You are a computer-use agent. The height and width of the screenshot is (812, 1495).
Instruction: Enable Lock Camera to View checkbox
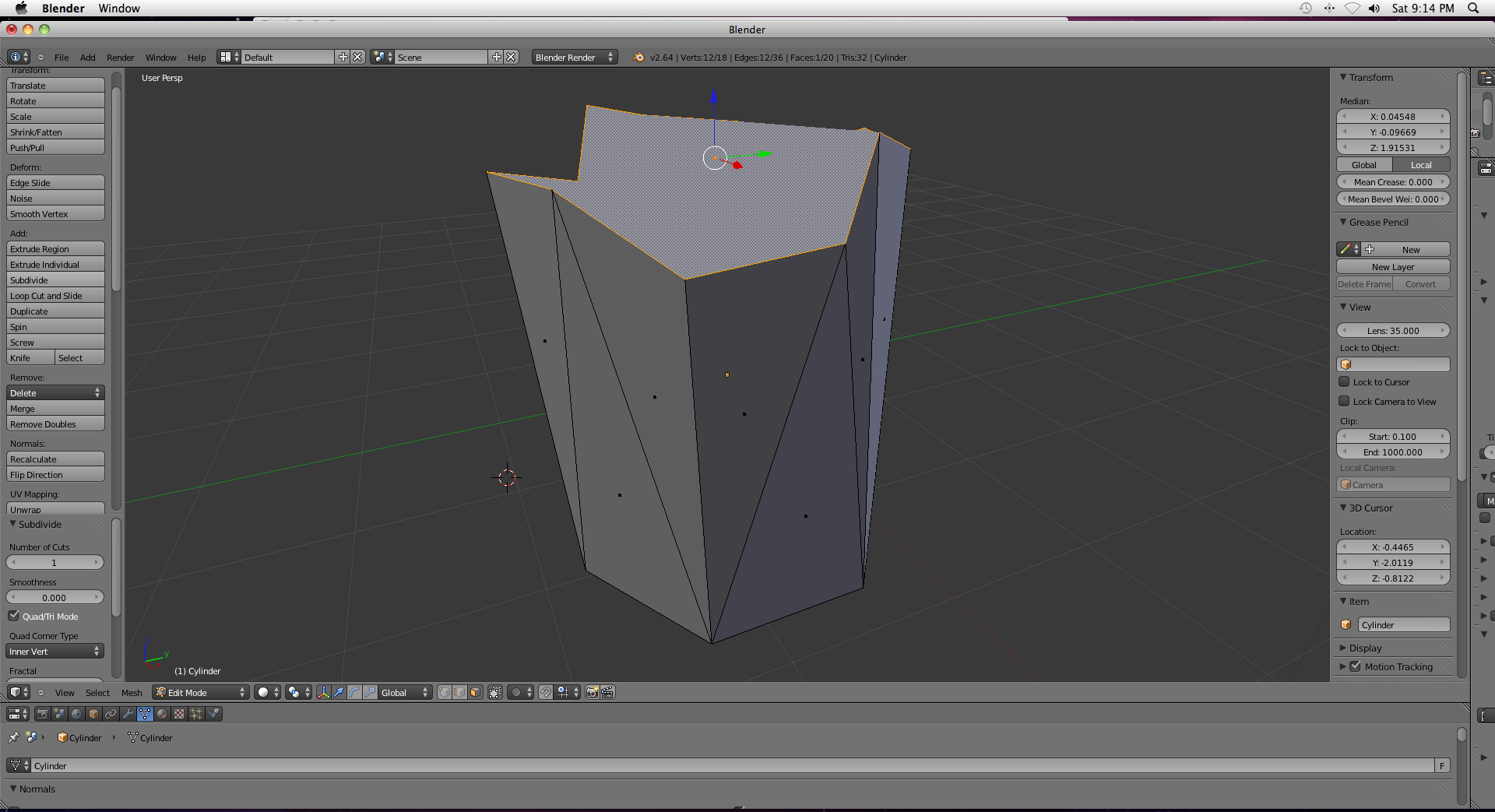click(x=1344, y=401)
